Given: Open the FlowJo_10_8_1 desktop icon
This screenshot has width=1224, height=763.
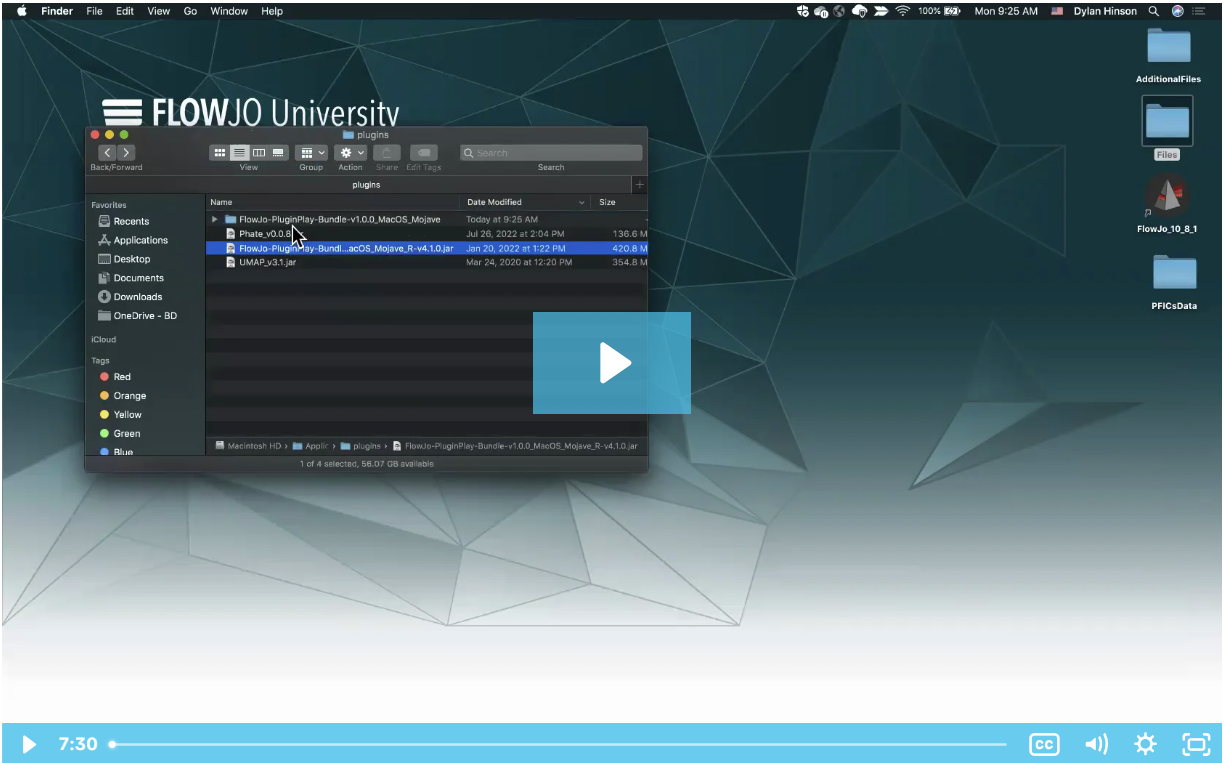Looking at the screenshot, I should [x=1167, y=197].
